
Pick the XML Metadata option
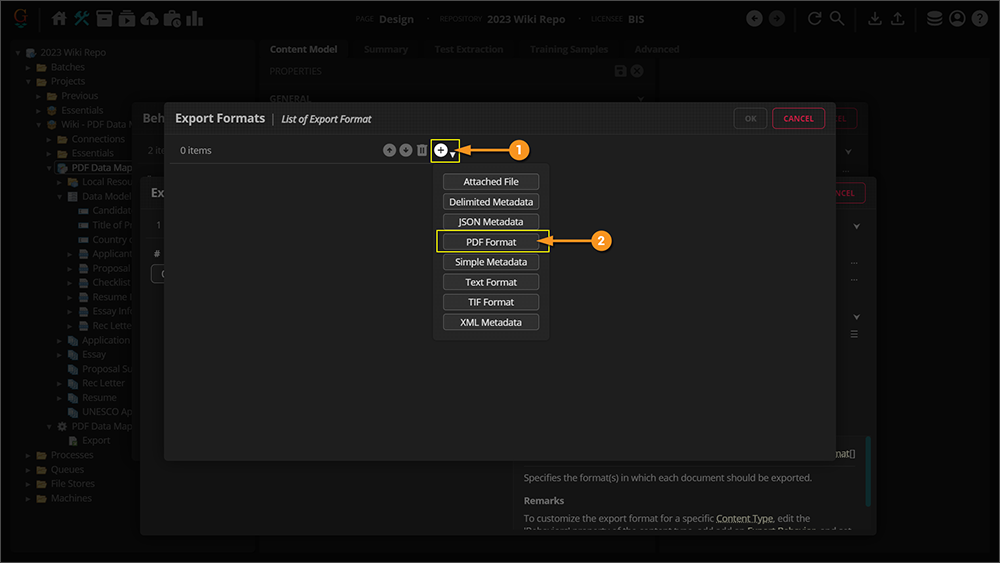click(x=491, y=322)
